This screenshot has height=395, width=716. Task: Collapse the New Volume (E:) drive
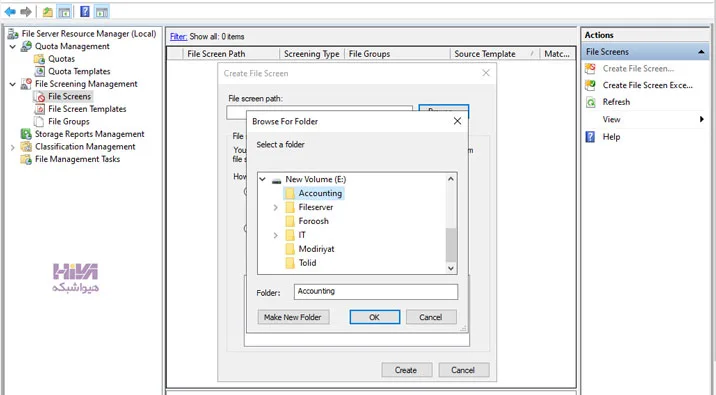click(x=263, y=179)
